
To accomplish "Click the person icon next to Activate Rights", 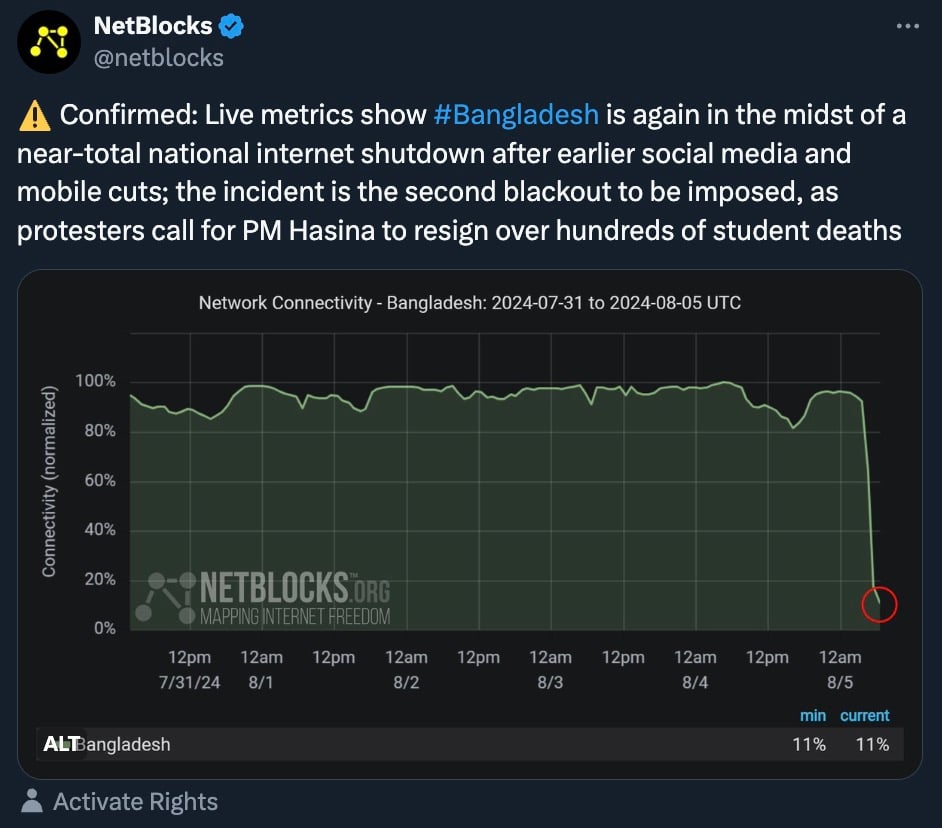I will (31, 801).
